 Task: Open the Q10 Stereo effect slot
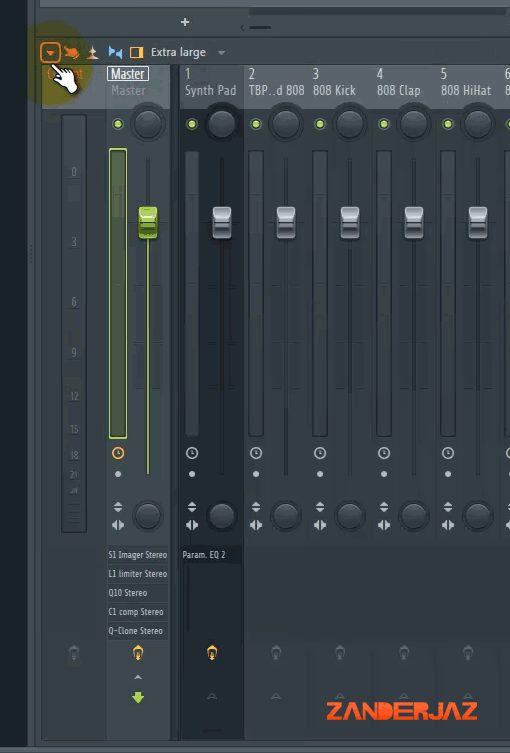coord(138,593)
